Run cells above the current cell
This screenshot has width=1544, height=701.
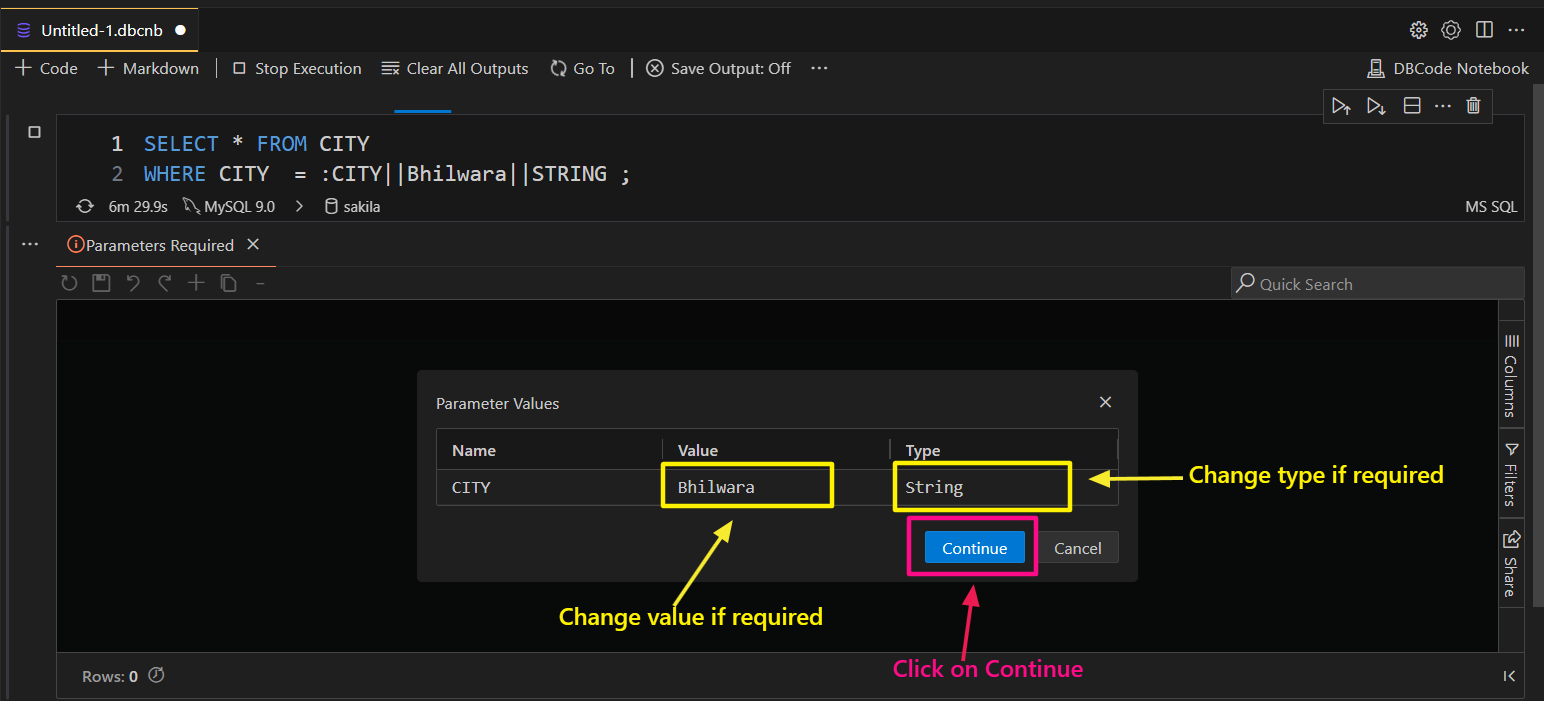click(1342, 105)
